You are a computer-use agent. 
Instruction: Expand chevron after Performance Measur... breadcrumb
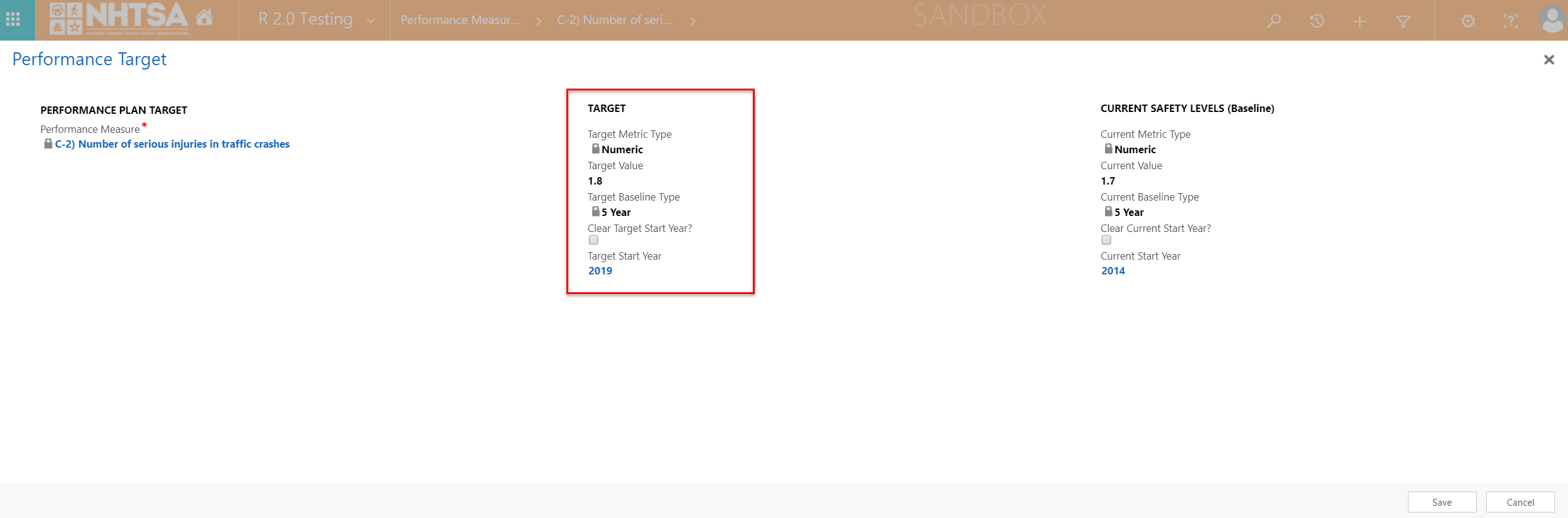pos(539,21)
